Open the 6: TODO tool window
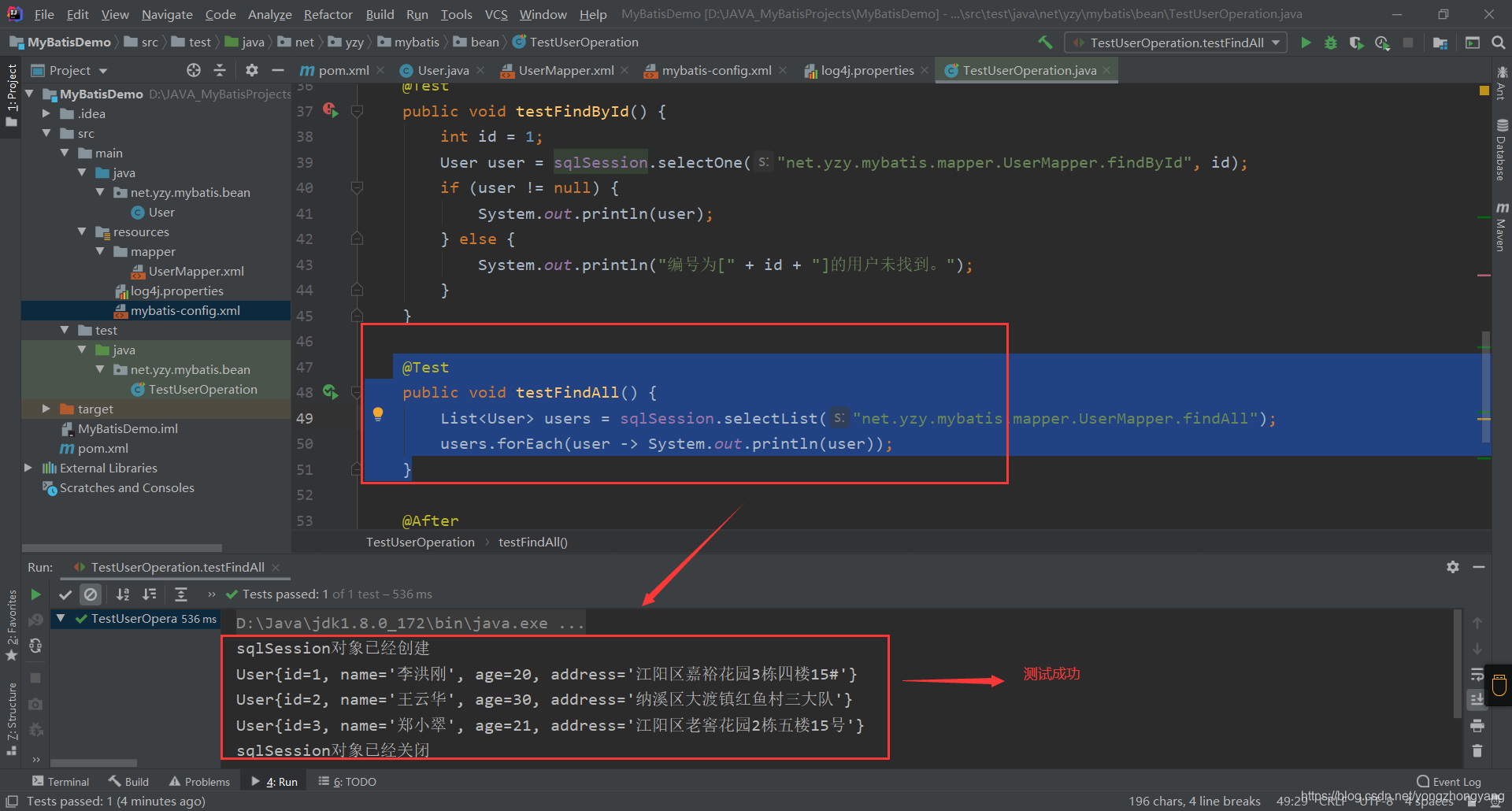1512x811 pixels. pos(347,781)
